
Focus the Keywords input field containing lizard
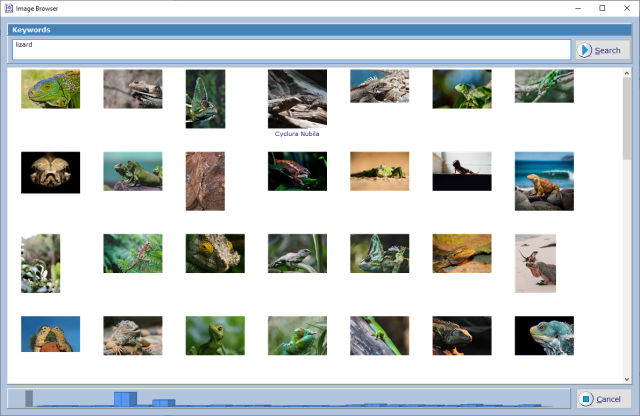pos(291,50)
